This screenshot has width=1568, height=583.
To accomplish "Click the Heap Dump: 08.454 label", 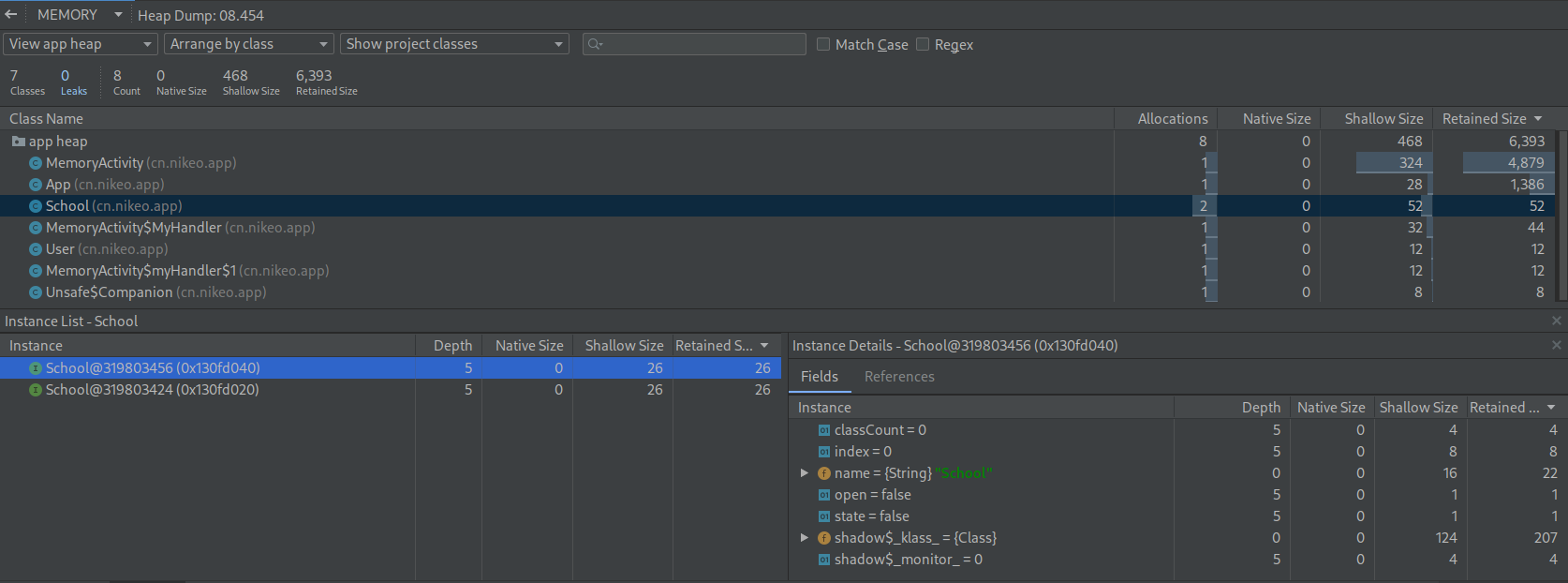I will pos(200,16).
